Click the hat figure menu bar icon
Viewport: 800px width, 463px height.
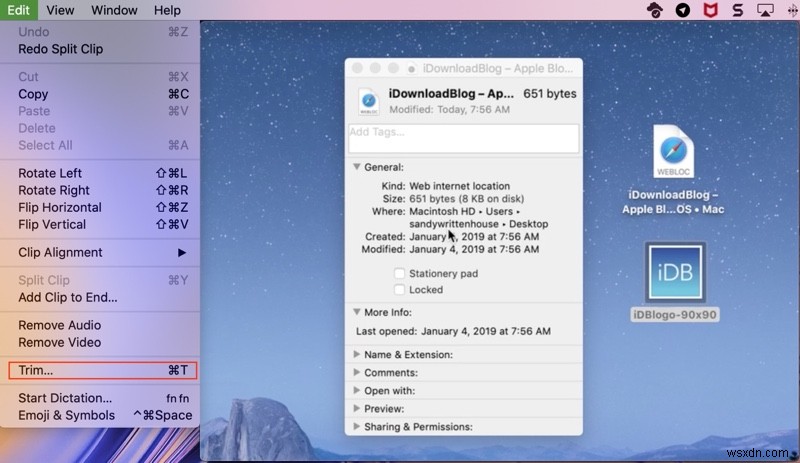[x=655, y=10]
